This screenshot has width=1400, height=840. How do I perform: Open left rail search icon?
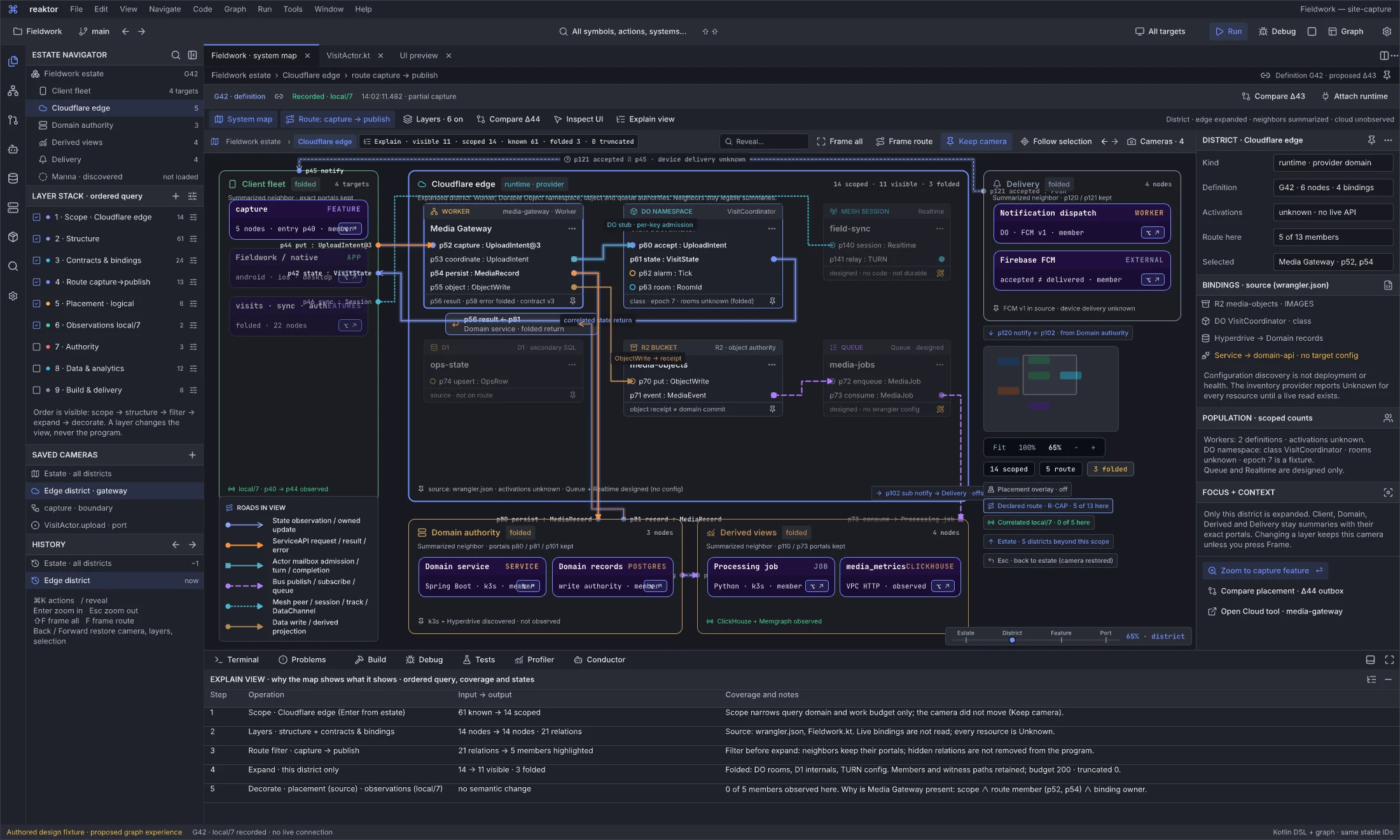[x=13, y=266]
